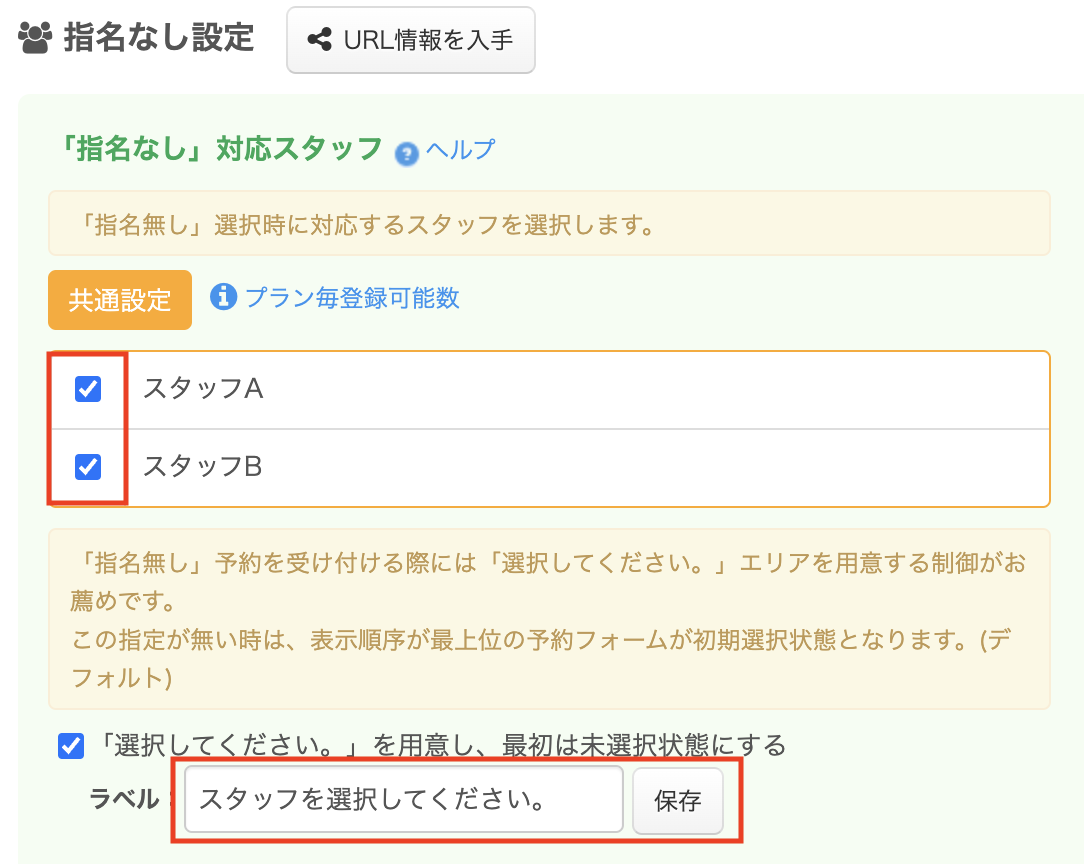Click the blue question mark help icon

405,153
